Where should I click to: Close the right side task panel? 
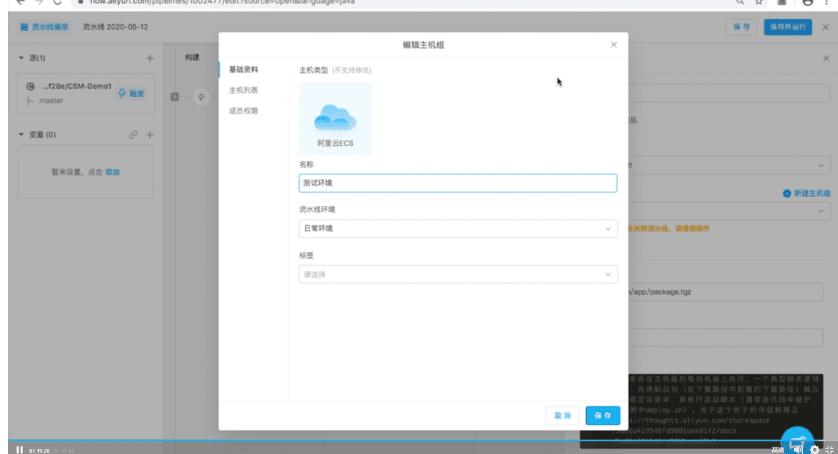point(826,58)
